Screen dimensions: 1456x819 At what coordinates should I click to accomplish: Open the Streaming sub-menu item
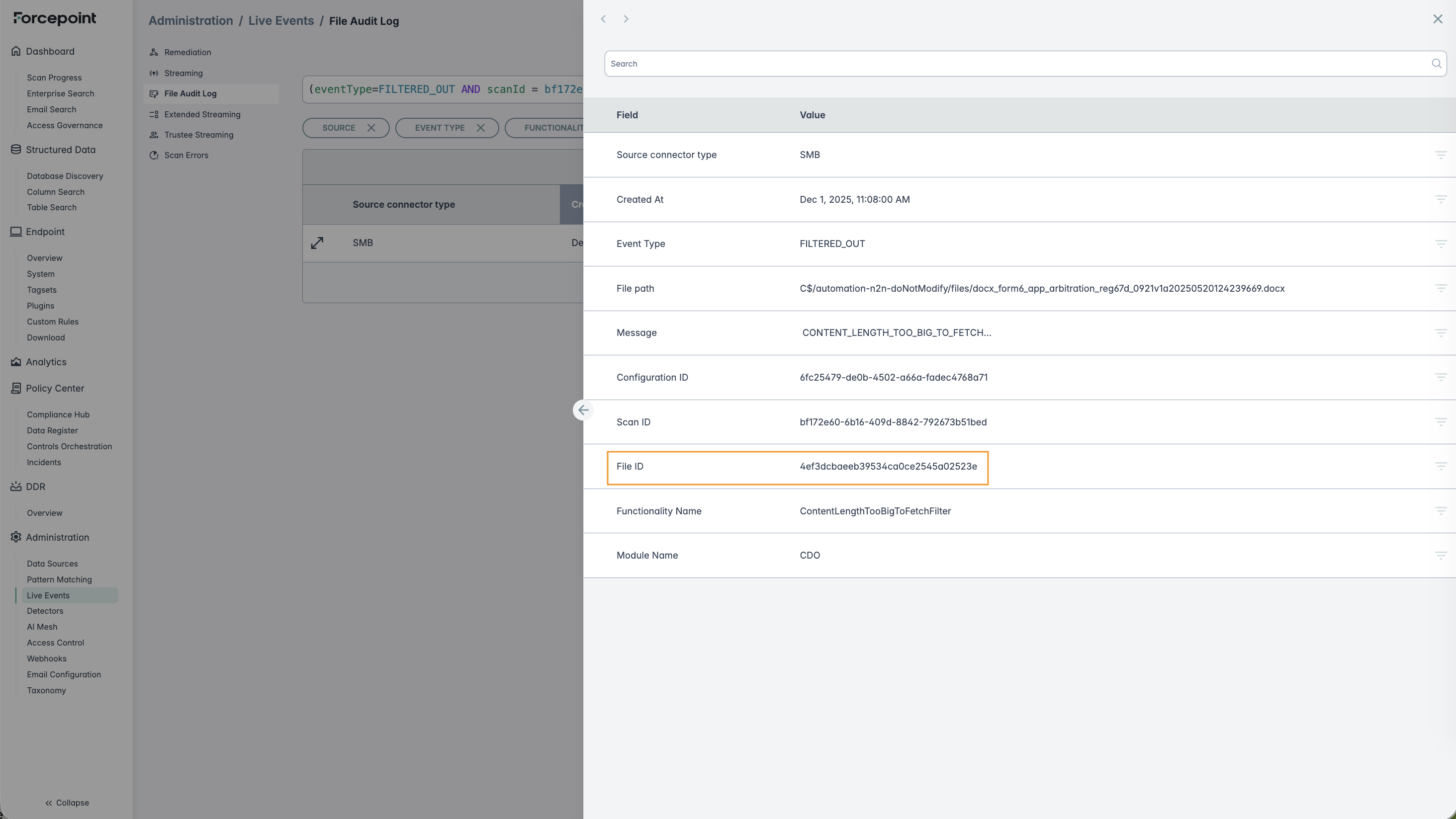click(x=183, y=73)
